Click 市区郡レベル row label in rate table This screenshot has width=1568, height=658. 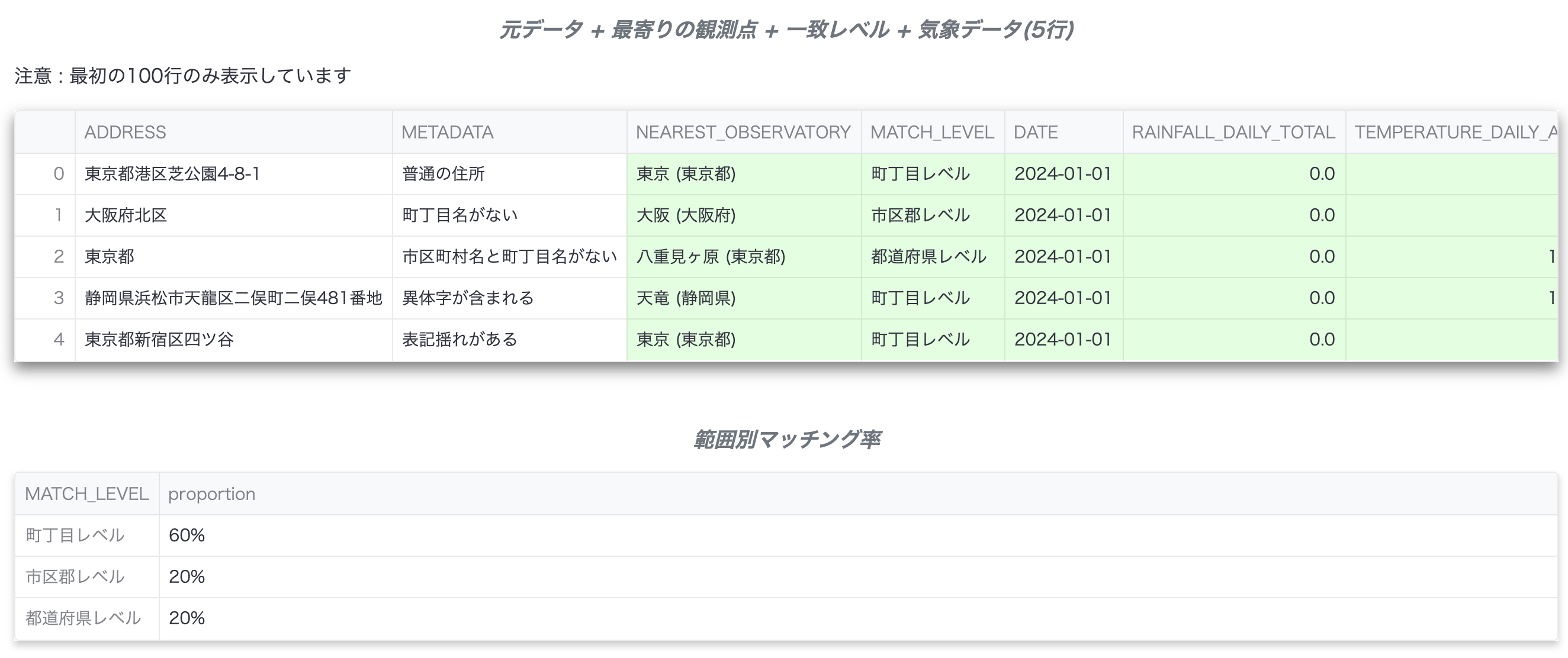pos(87,576)
